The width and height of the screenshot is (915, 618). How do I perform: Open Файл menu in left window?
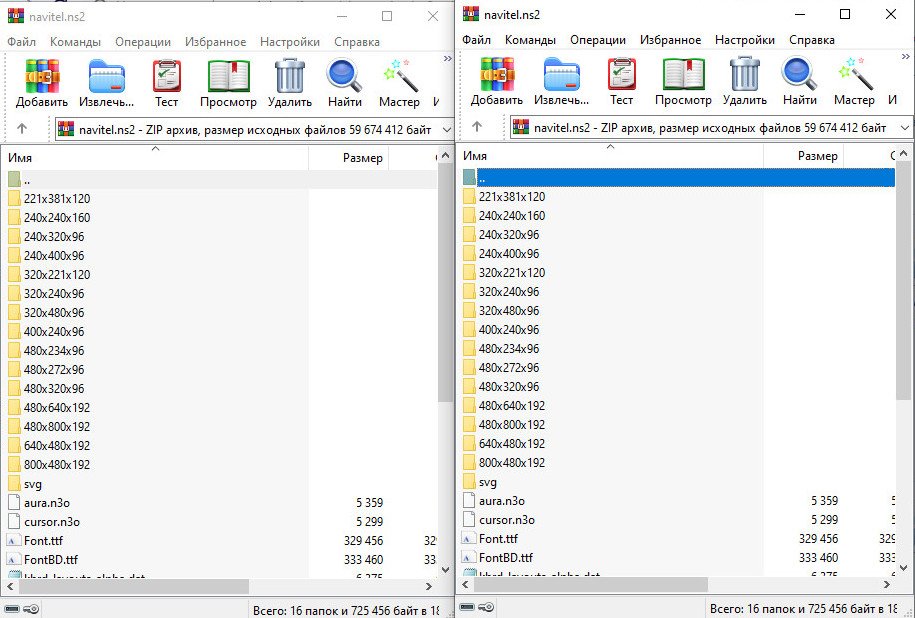point(22,42)
